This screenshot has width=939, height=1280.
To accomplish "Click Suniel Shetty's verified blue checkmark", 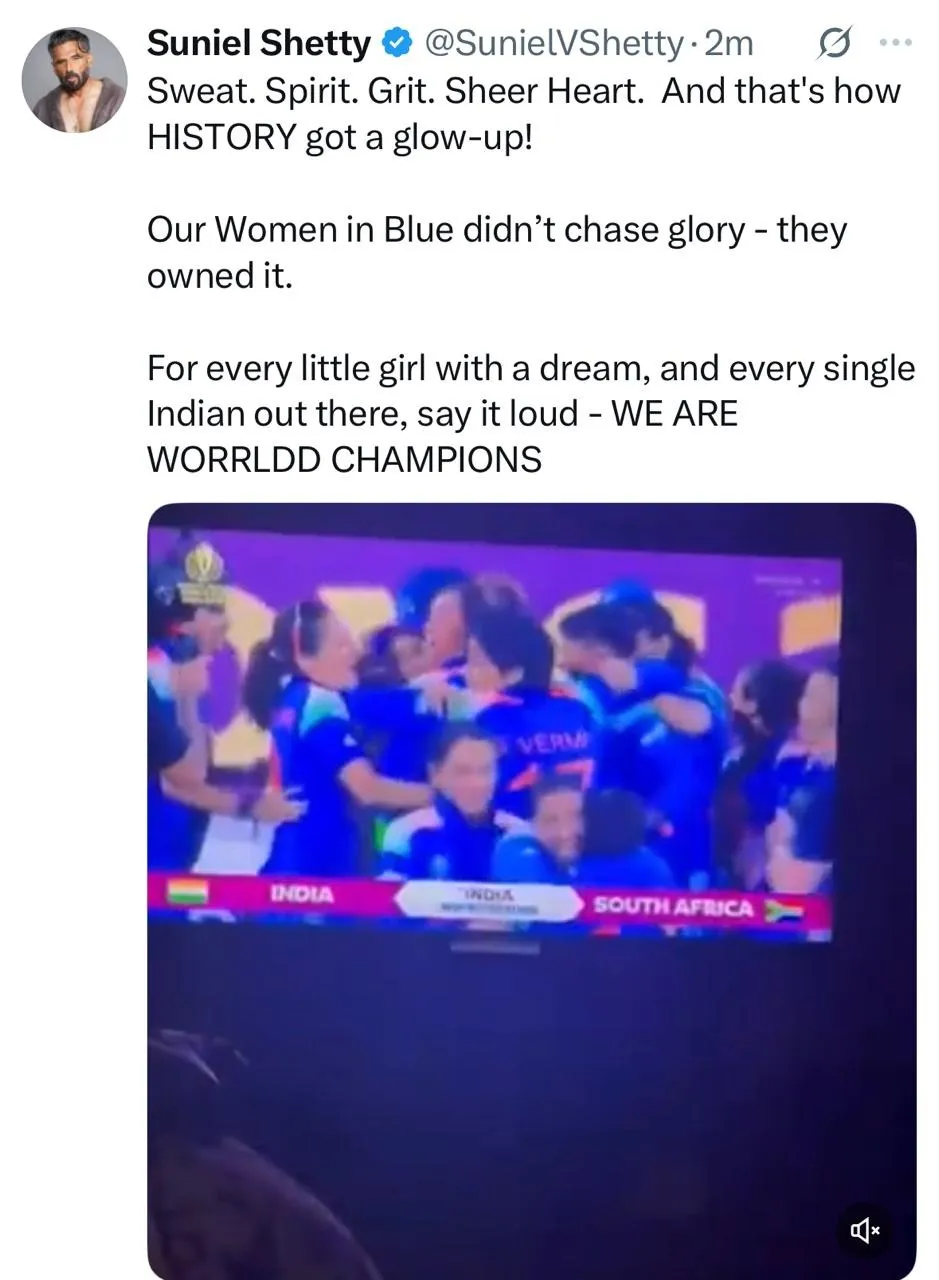I will 398,43.
